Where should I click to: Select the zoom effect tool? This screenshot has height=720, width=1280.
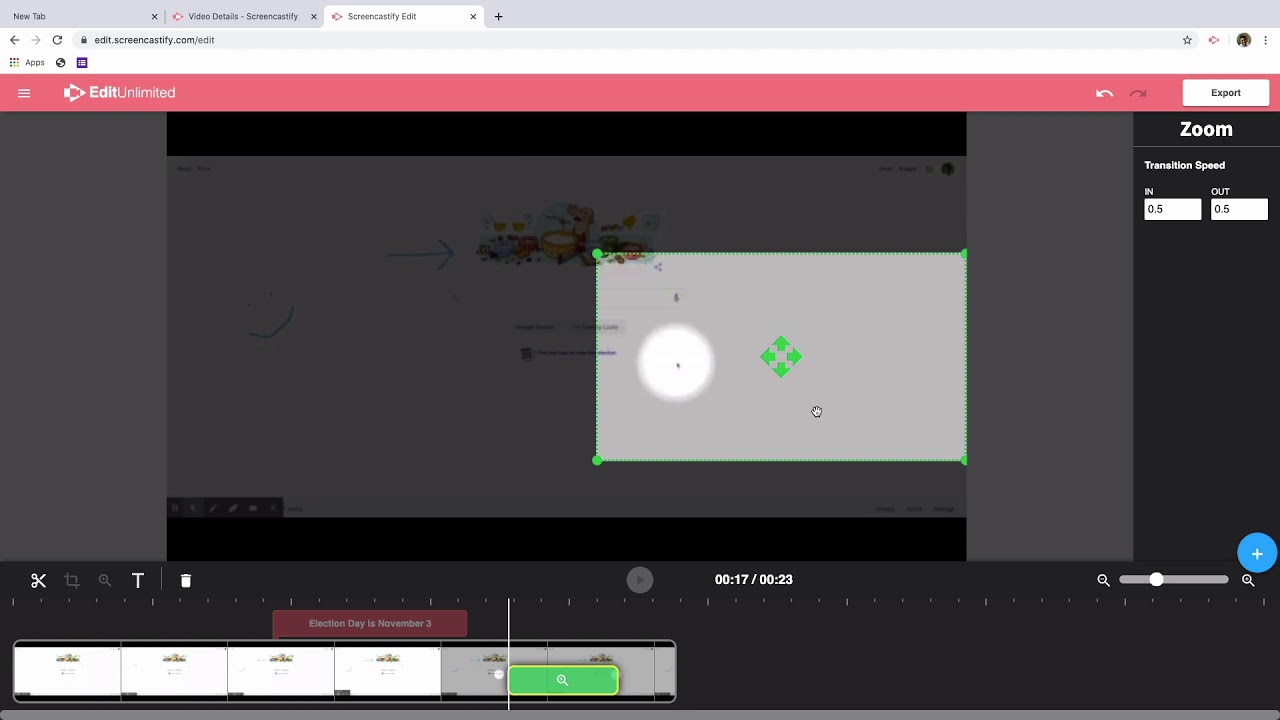point(104,580)
